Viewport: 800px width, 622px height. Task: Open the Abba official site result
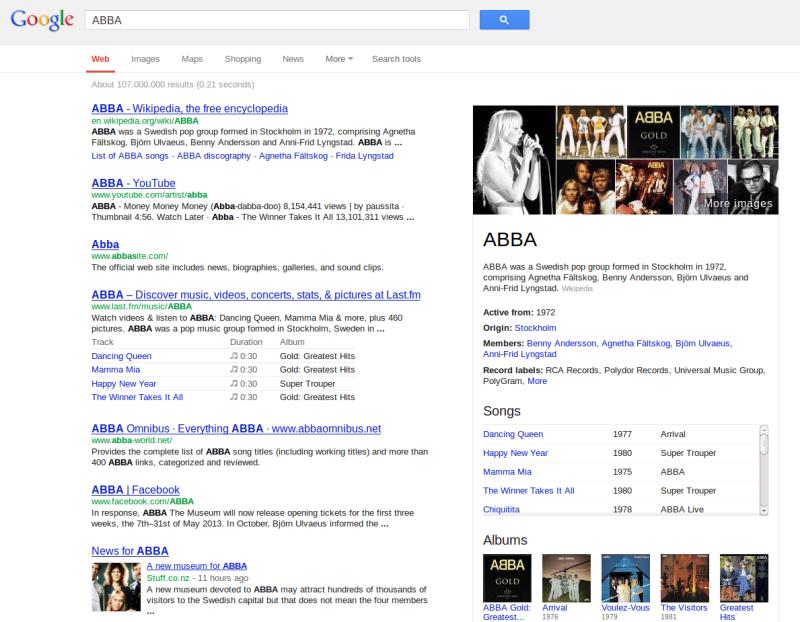(x=105, y=244)
